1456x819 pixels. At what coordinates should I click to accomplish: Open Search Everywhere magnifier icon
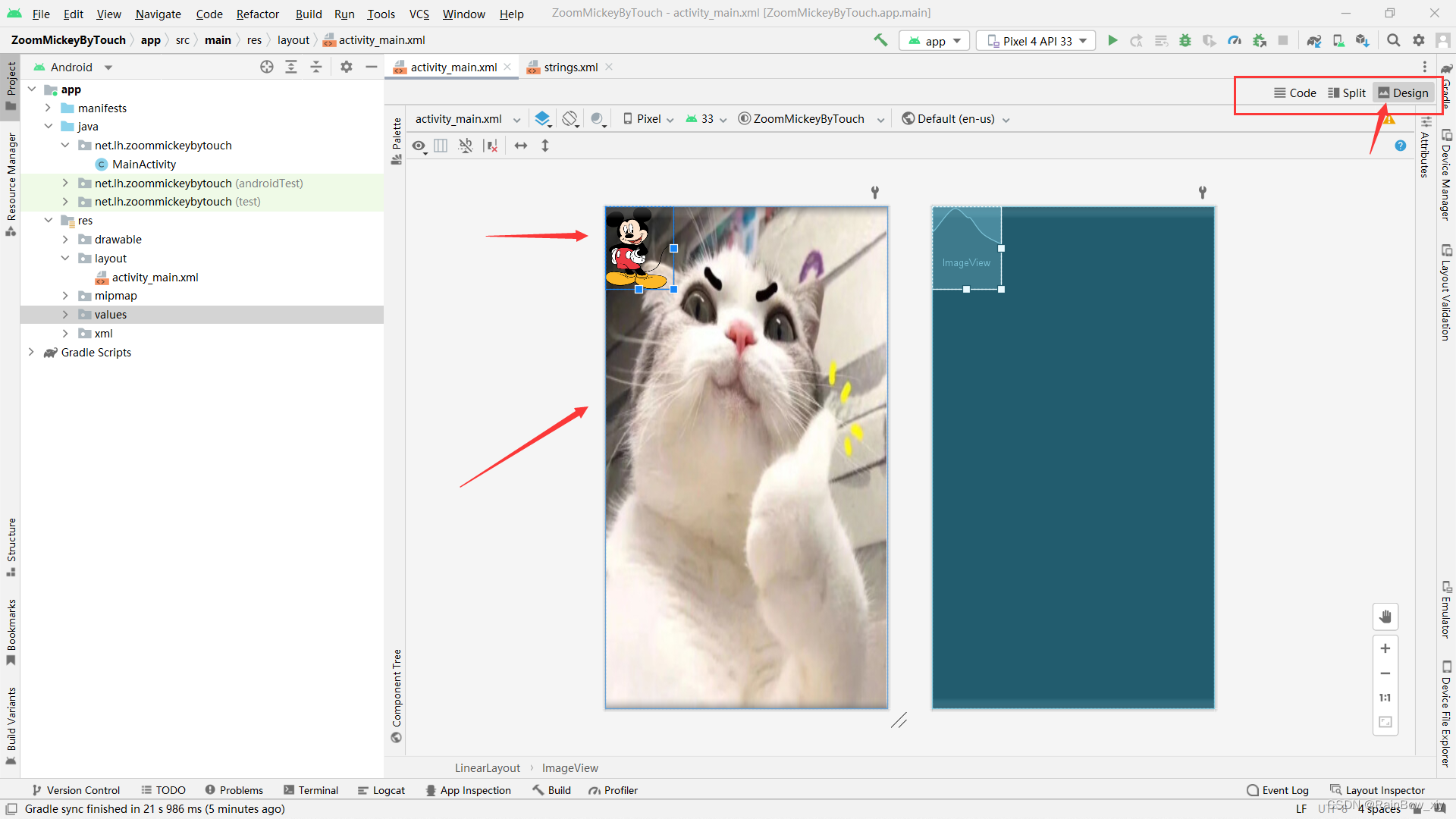click(x=1393, y=41)
